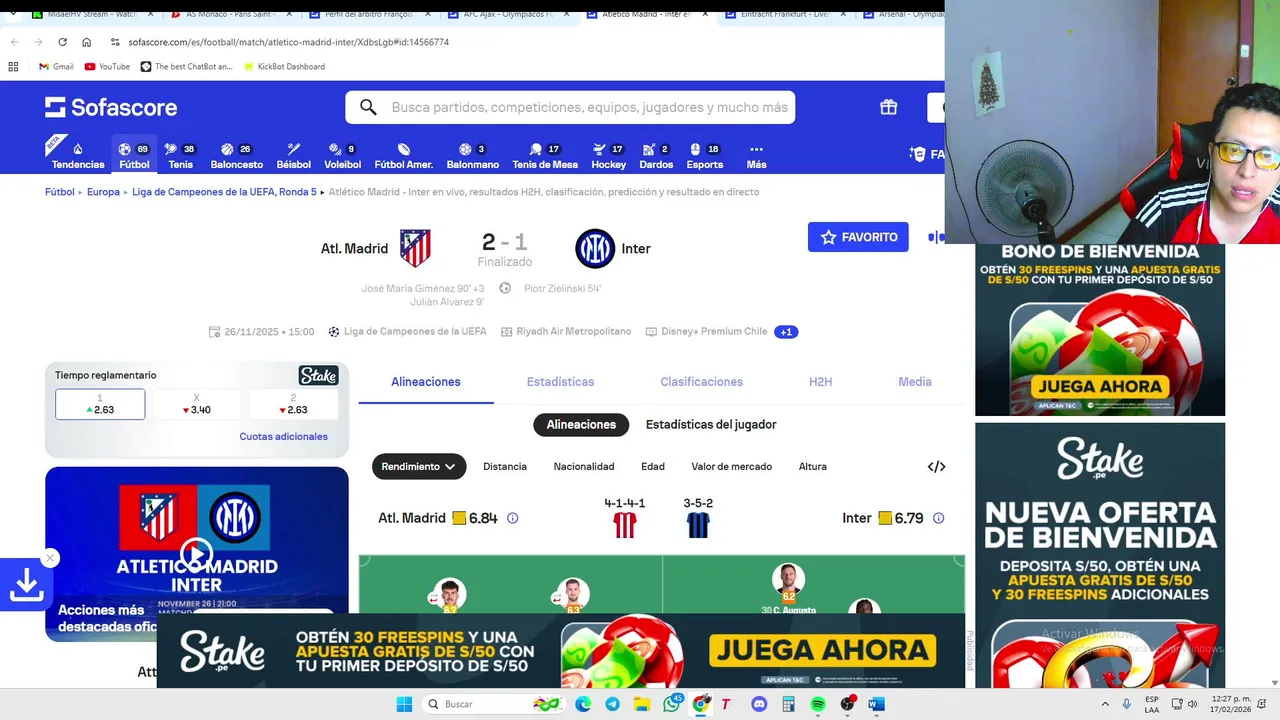Open WhatsApp from the taskbar
This screenshot has width=1280, height=720.
[x=671, y=704]
